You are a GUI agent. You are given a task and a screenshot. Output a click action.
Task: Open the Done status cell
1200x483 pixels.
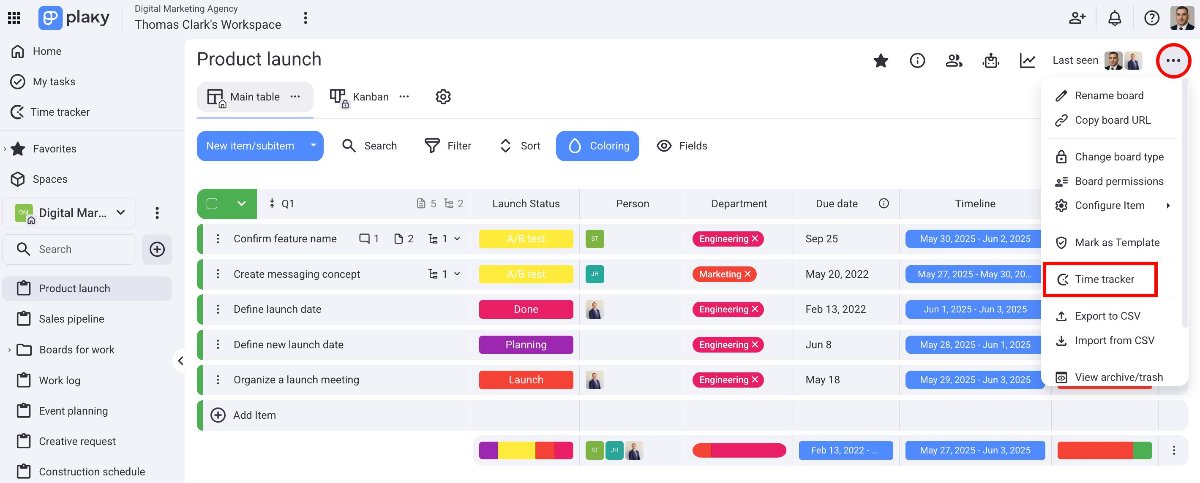tap(526, 310)
